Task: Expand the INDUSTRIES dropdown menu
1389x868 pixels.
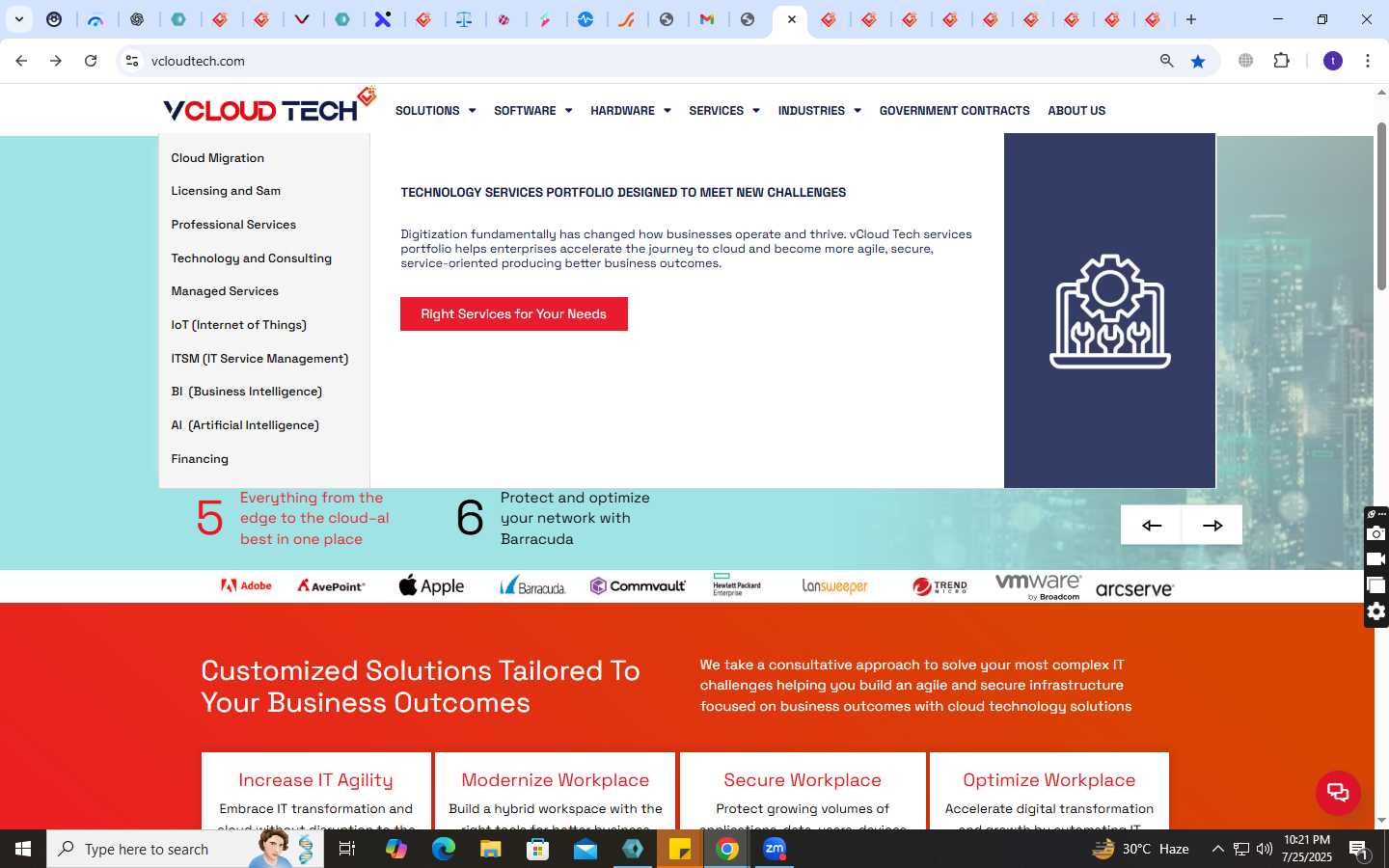Action: tap(819, 111)
